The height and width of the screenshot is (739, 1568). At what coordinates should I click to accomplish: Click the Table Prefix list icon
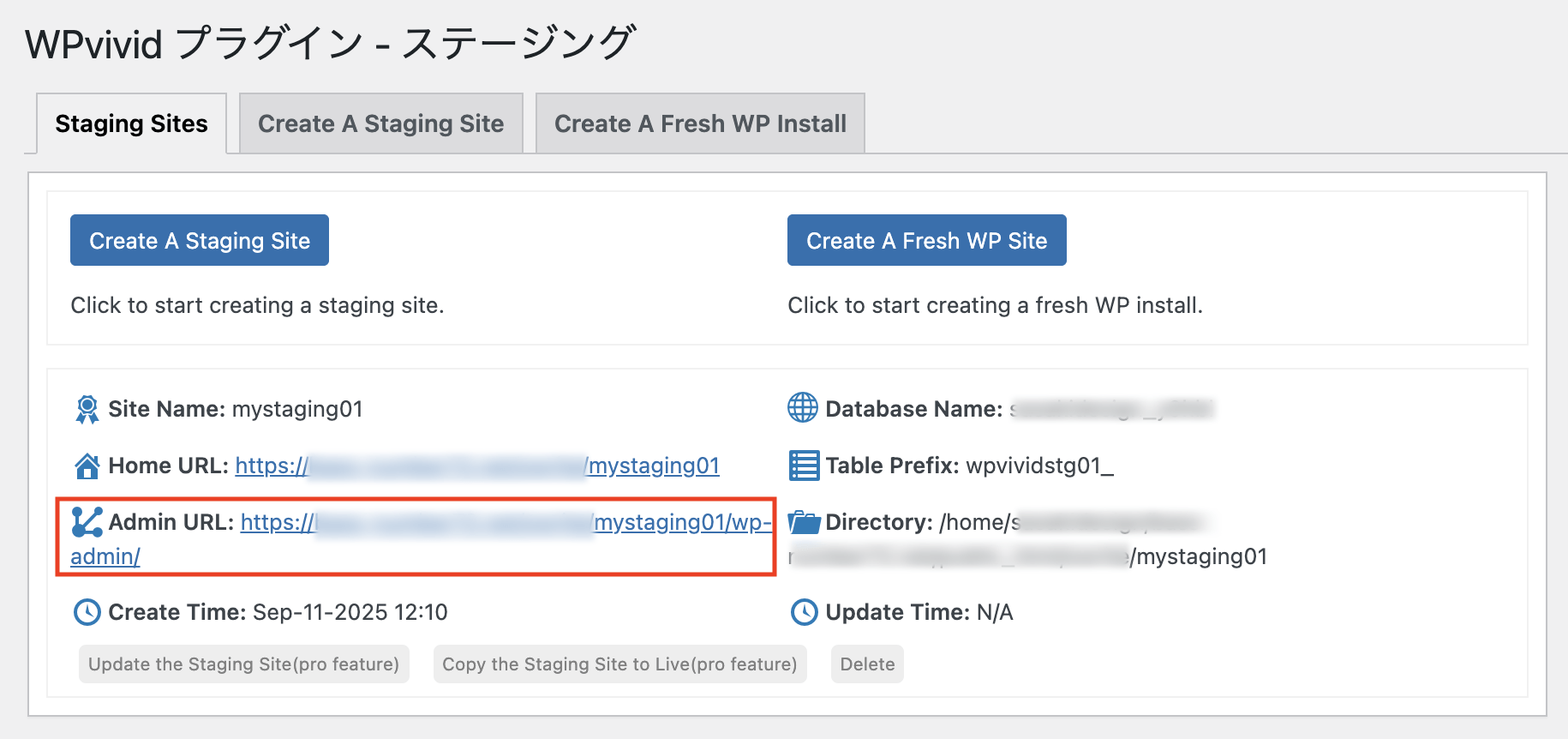(x=804, y=466)
